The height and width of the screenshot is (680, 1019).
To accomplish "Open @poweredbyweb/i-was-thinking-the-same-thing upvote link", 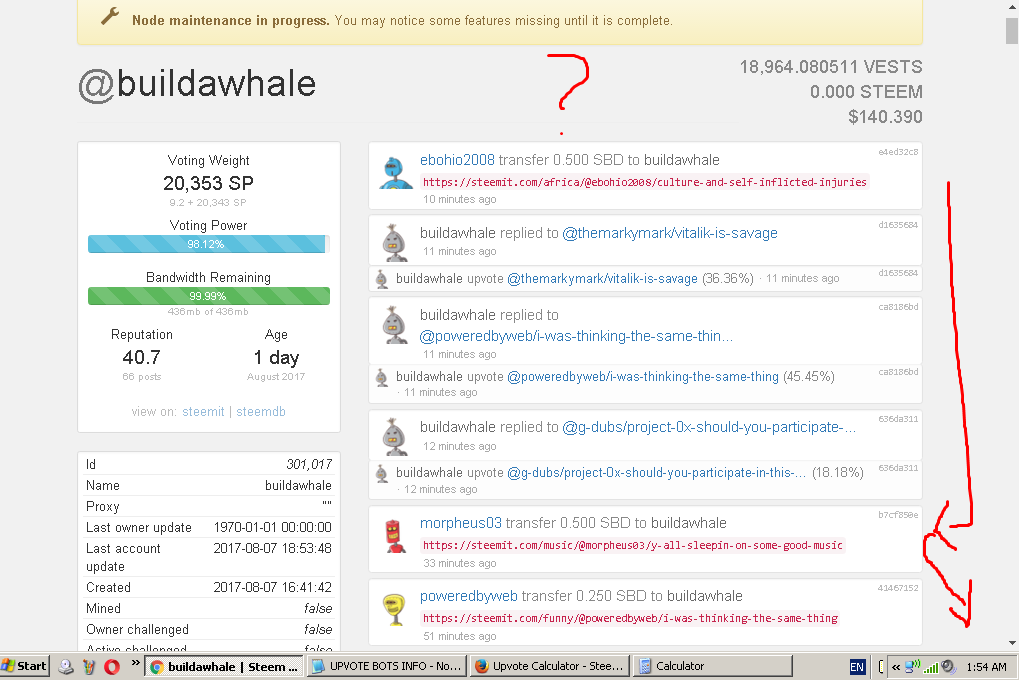I will (643, 376).
